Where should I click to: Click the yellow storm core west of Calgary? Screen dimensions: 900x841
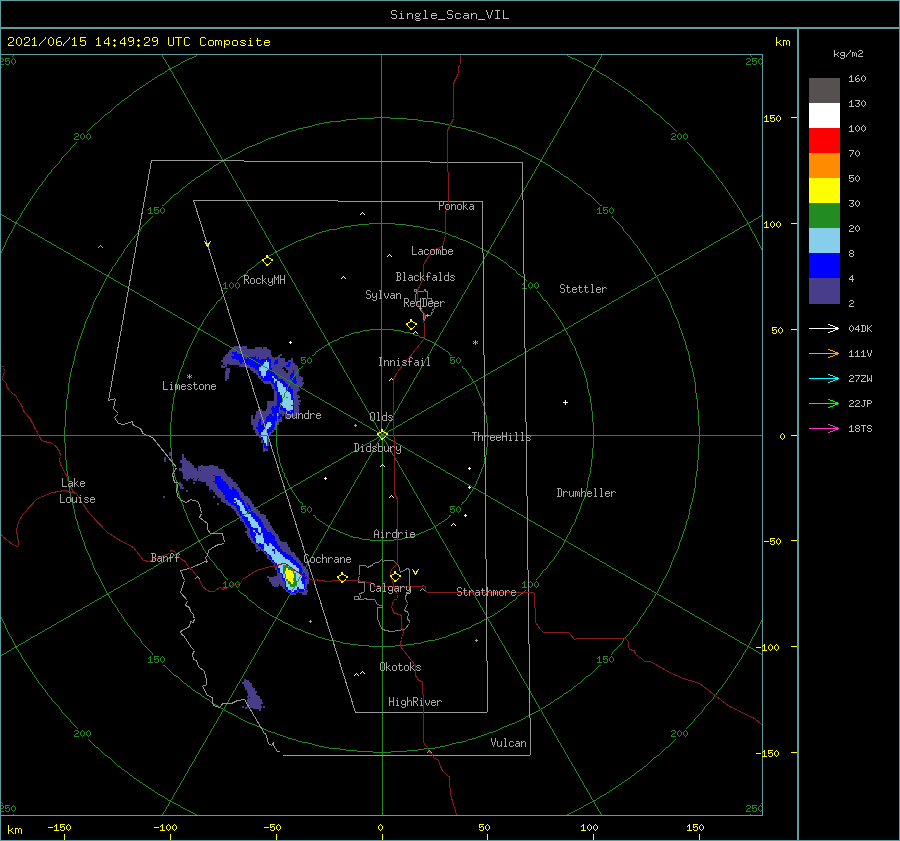tap(290, 574)
